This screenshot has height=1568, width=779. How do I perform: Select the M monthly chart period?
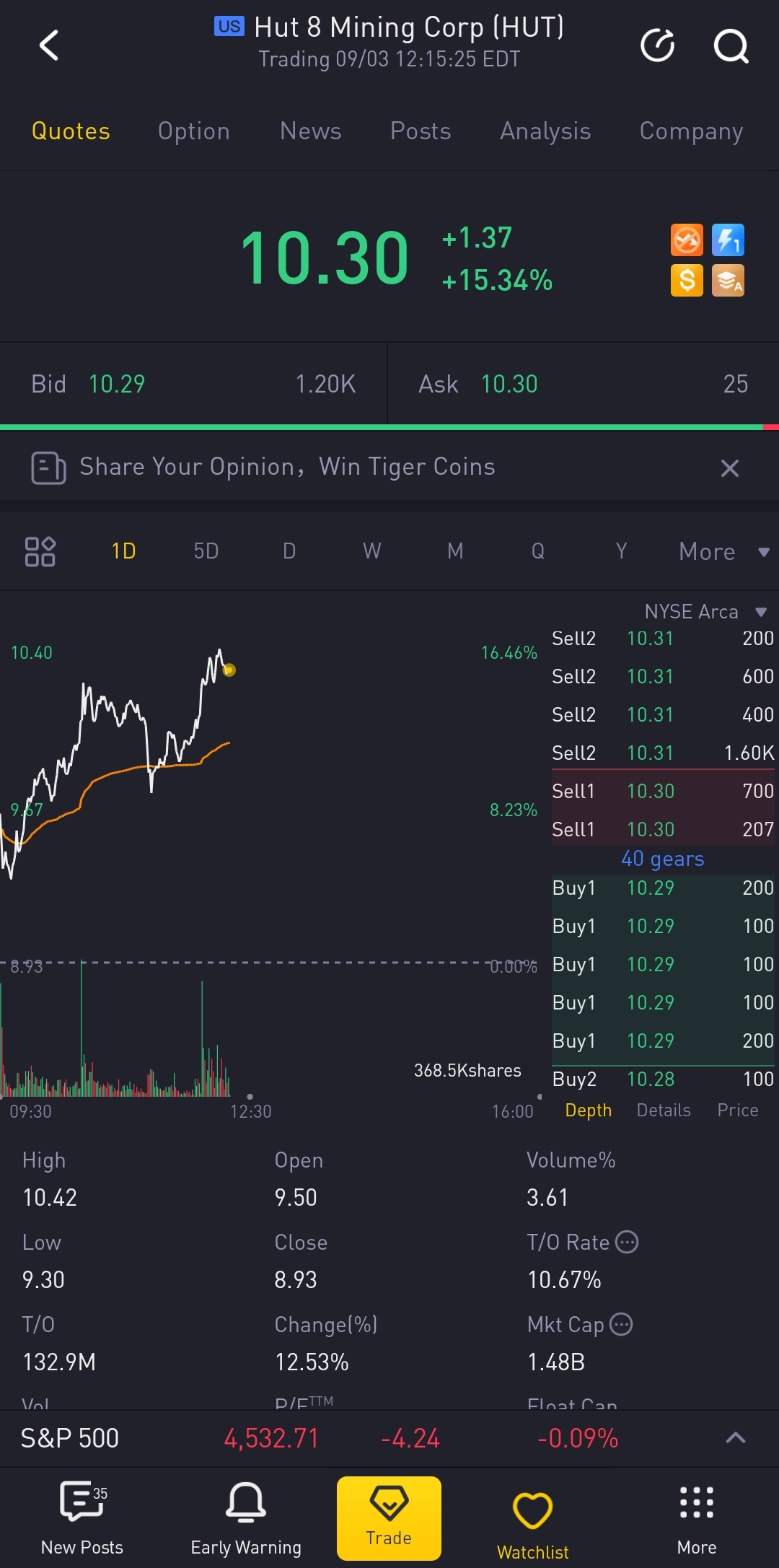pyautogui.click(x=455, y=552)
